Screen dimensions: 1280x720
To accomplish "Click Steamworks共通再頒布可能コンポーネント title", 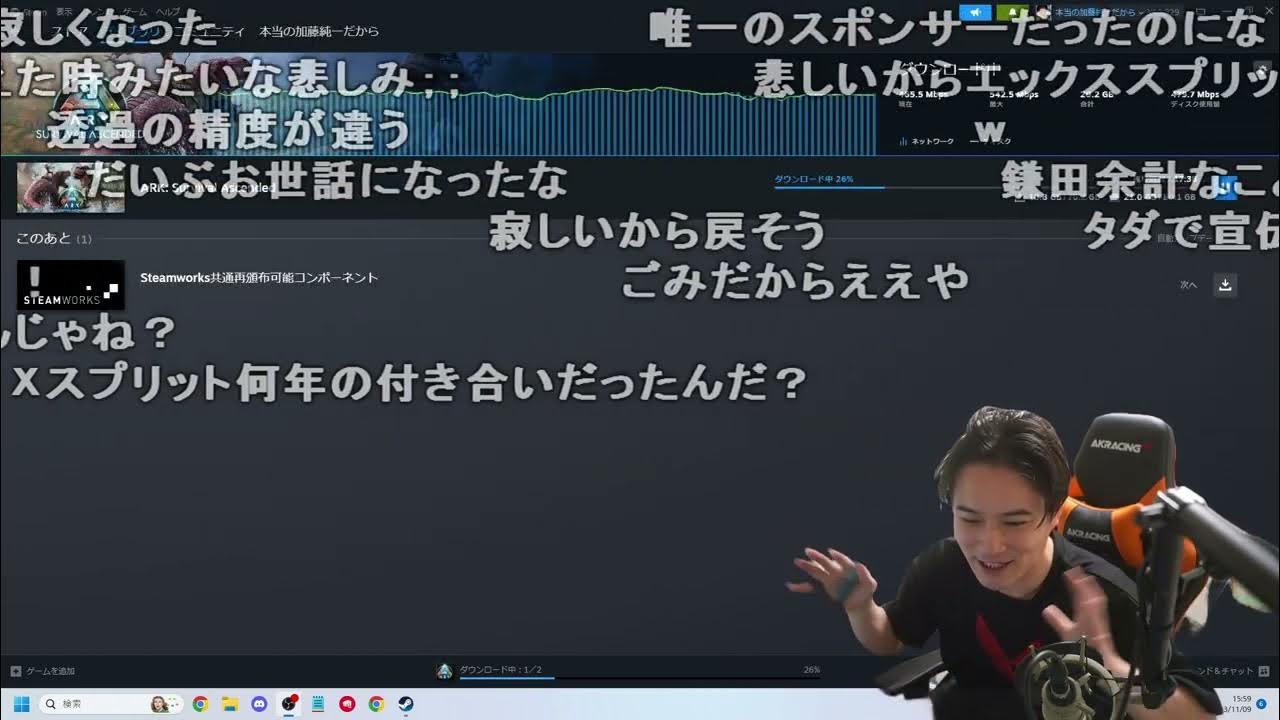I will [x=259, y=278].
